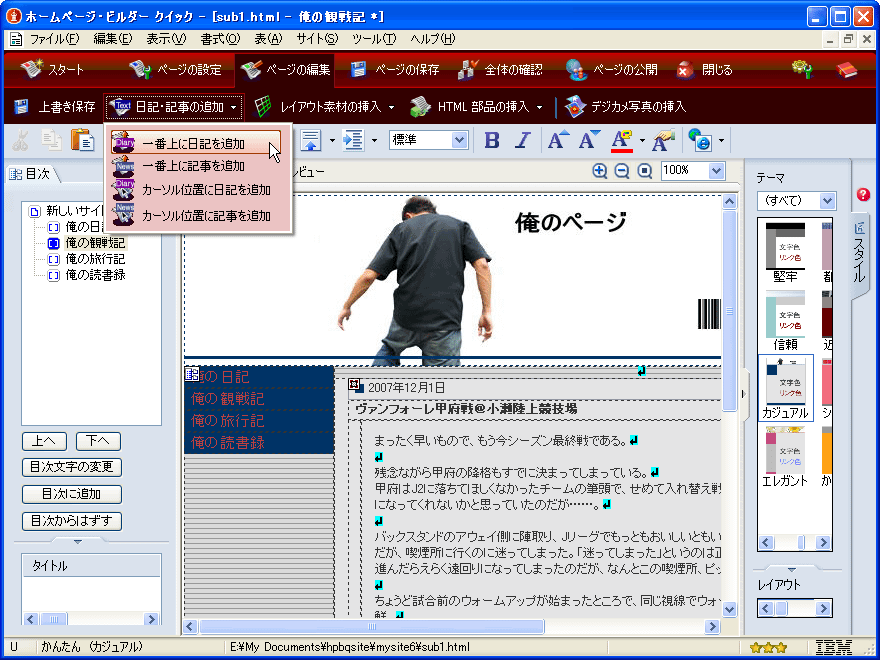The height and width of the screenshot is (660, 880).
Task: Select the 堅牢 theme thumbnail
Action: (x=785, y=253)
